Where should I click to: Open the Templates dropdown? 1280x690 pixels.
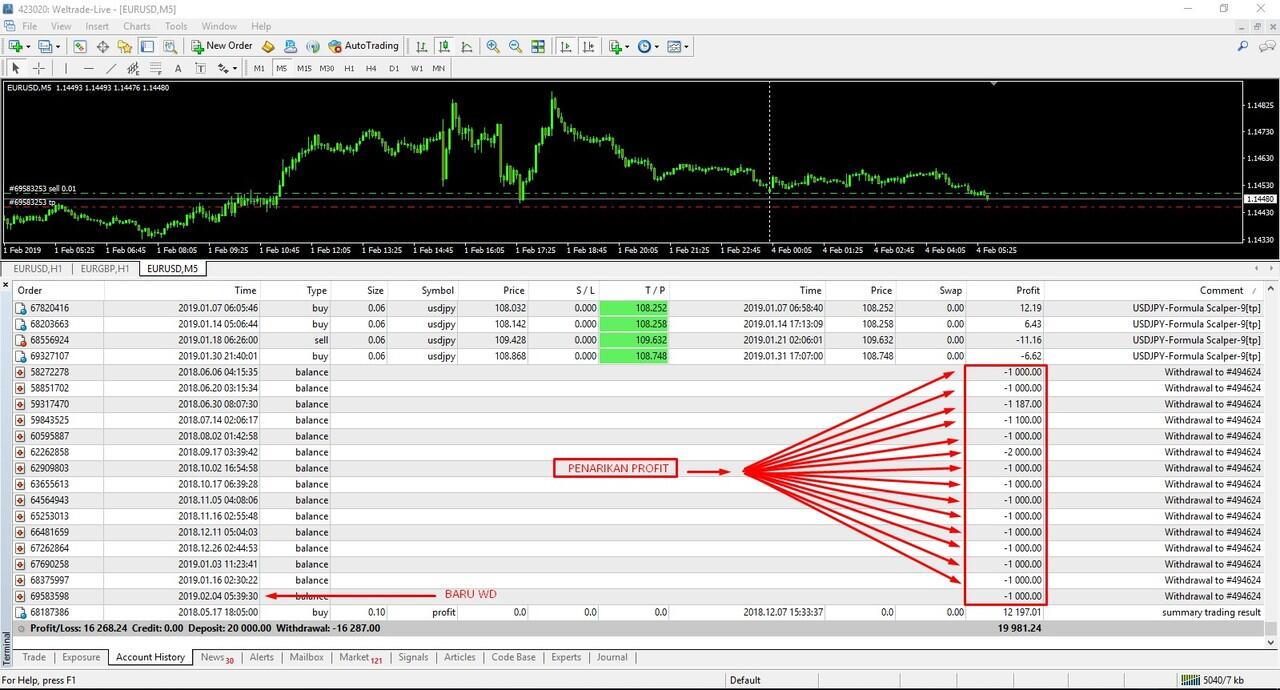pos(678,46)
